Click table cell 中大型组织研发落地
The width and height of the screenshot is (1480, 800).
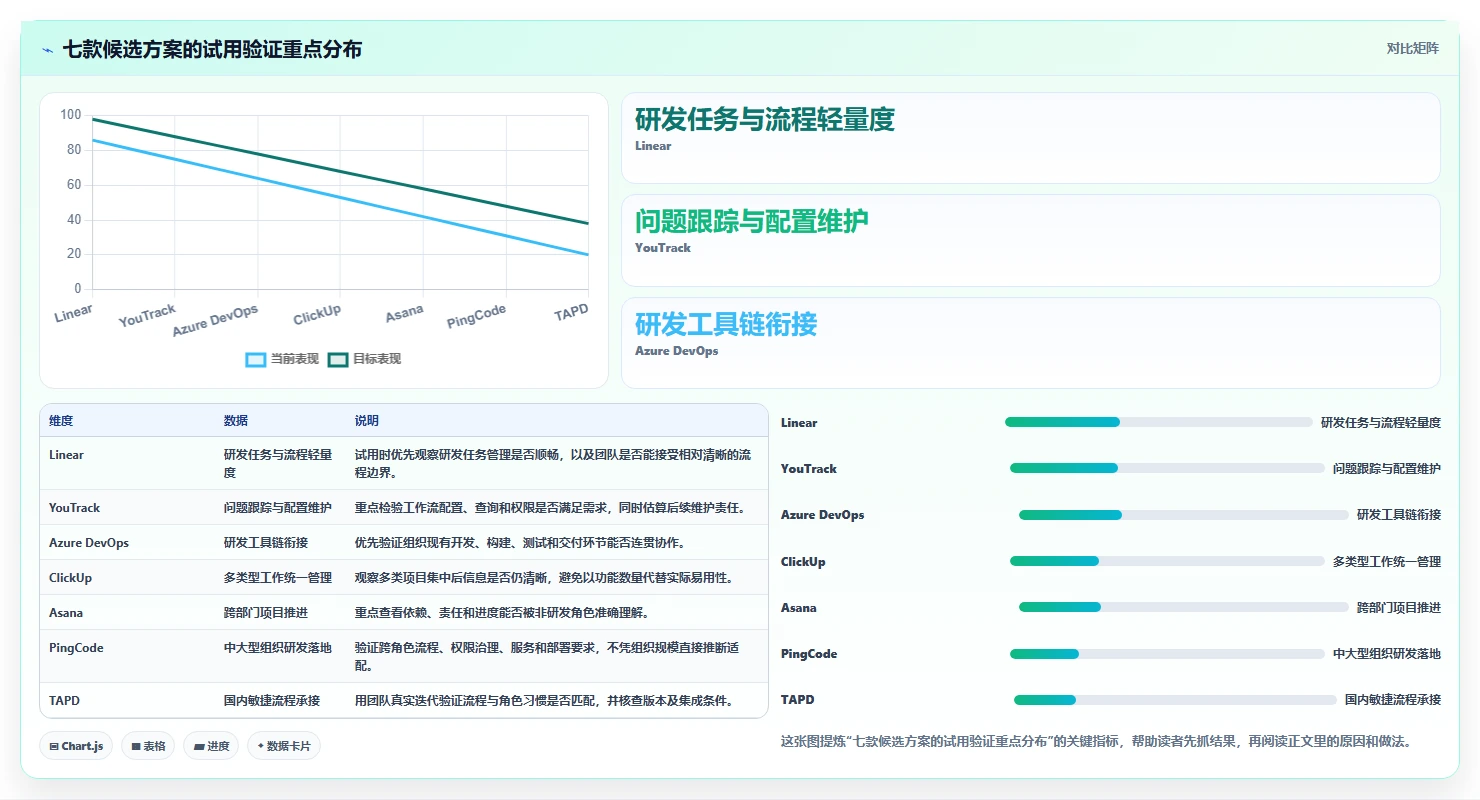pos(278,648)
